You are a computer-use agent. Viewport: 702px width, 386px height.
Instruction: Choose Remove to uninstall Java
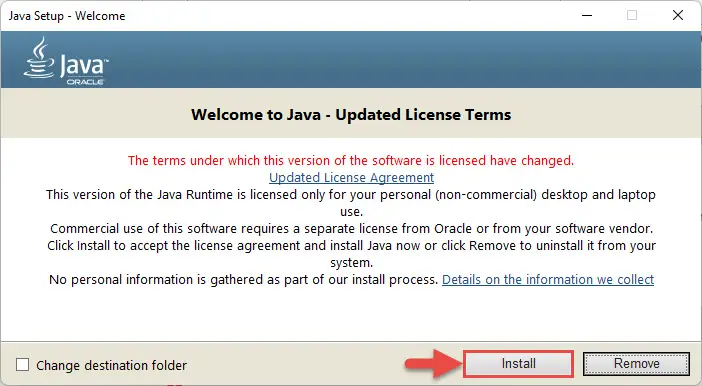636,363
